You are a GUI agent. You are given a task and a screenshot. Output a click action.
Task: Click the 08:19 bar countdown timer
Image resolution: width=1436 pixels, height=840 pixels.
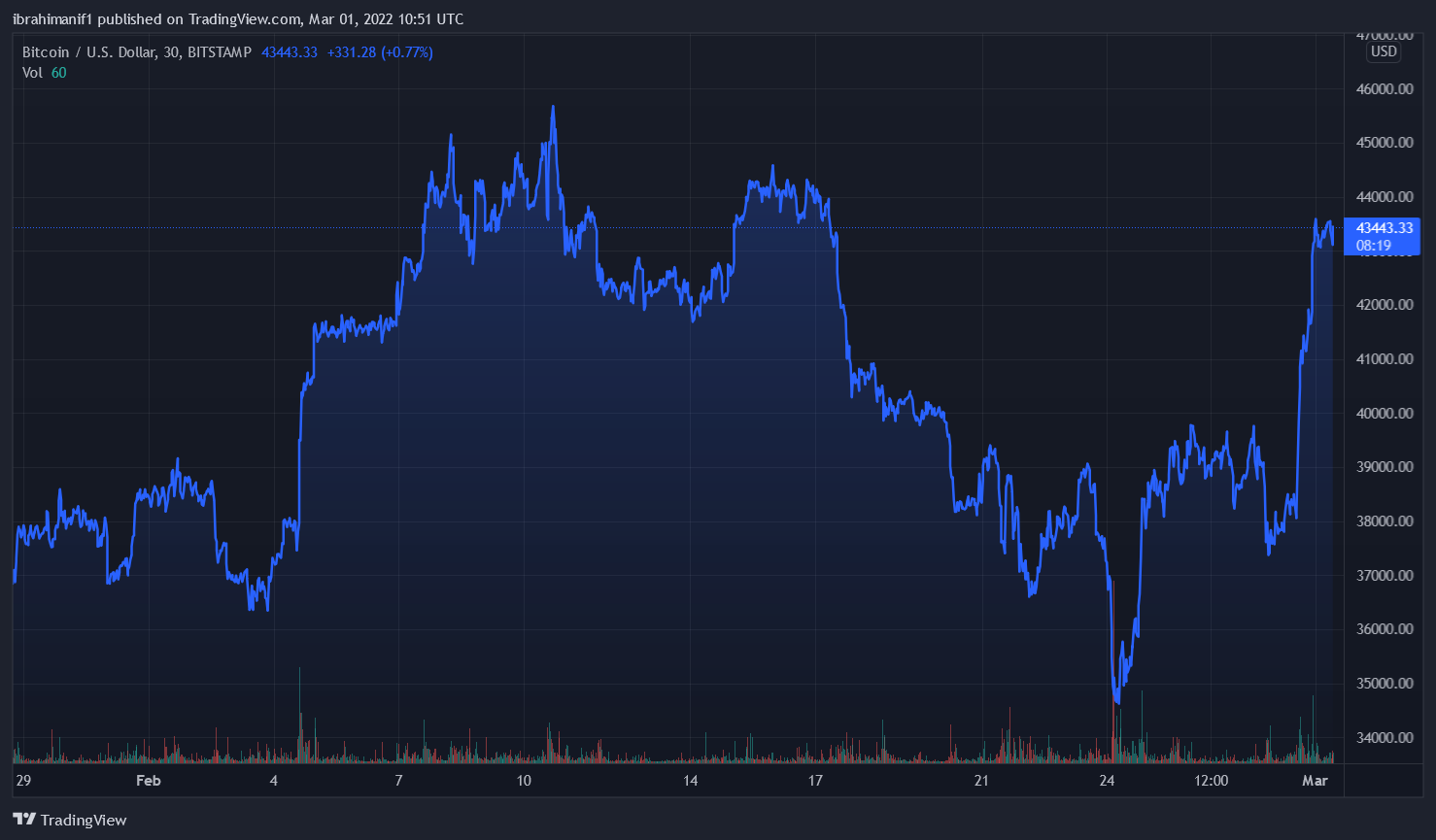(x=1373, y=246)
